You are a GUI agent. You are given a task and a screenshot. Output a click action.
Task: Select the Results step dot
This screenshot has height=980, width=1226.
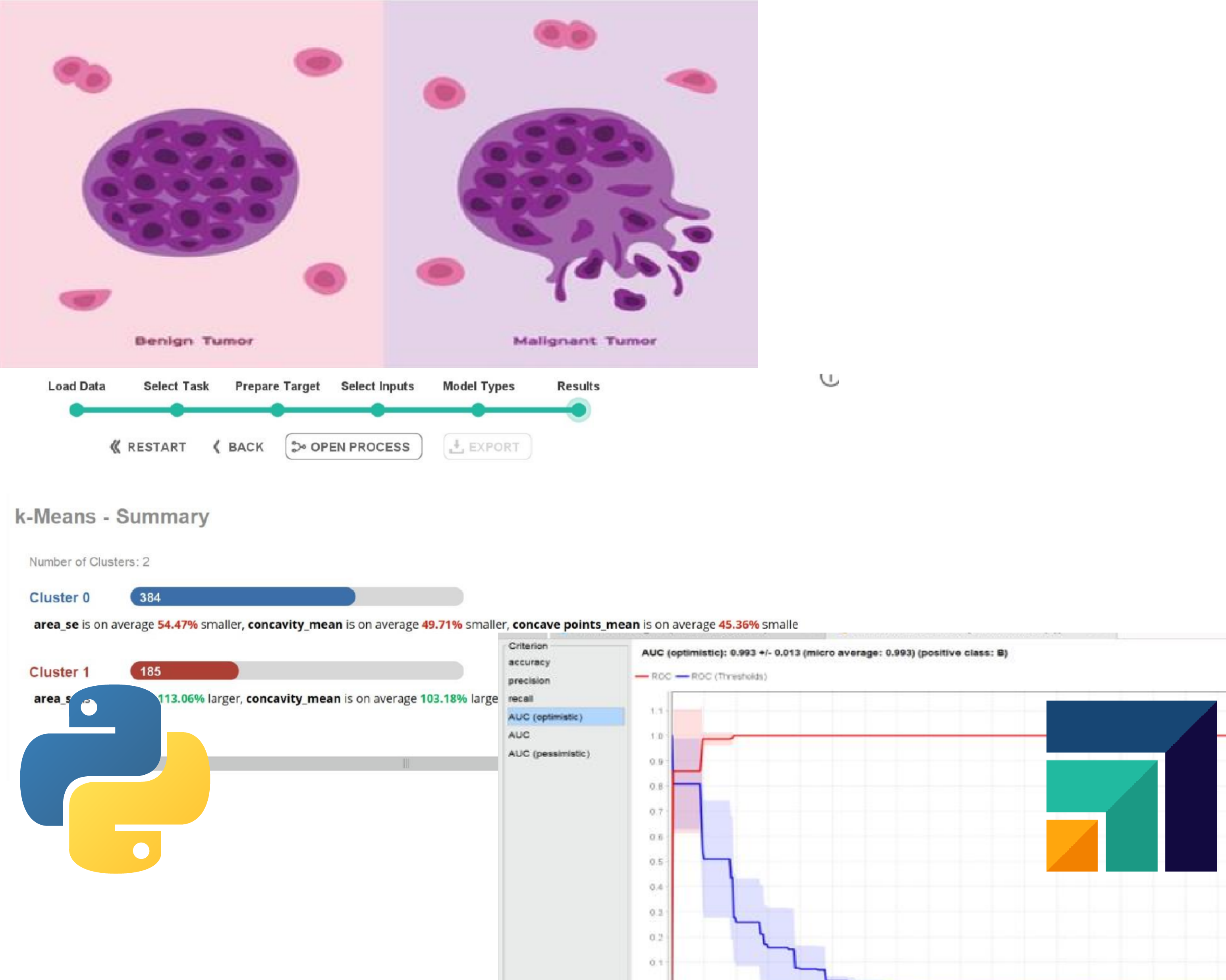(x=578, y=410)
